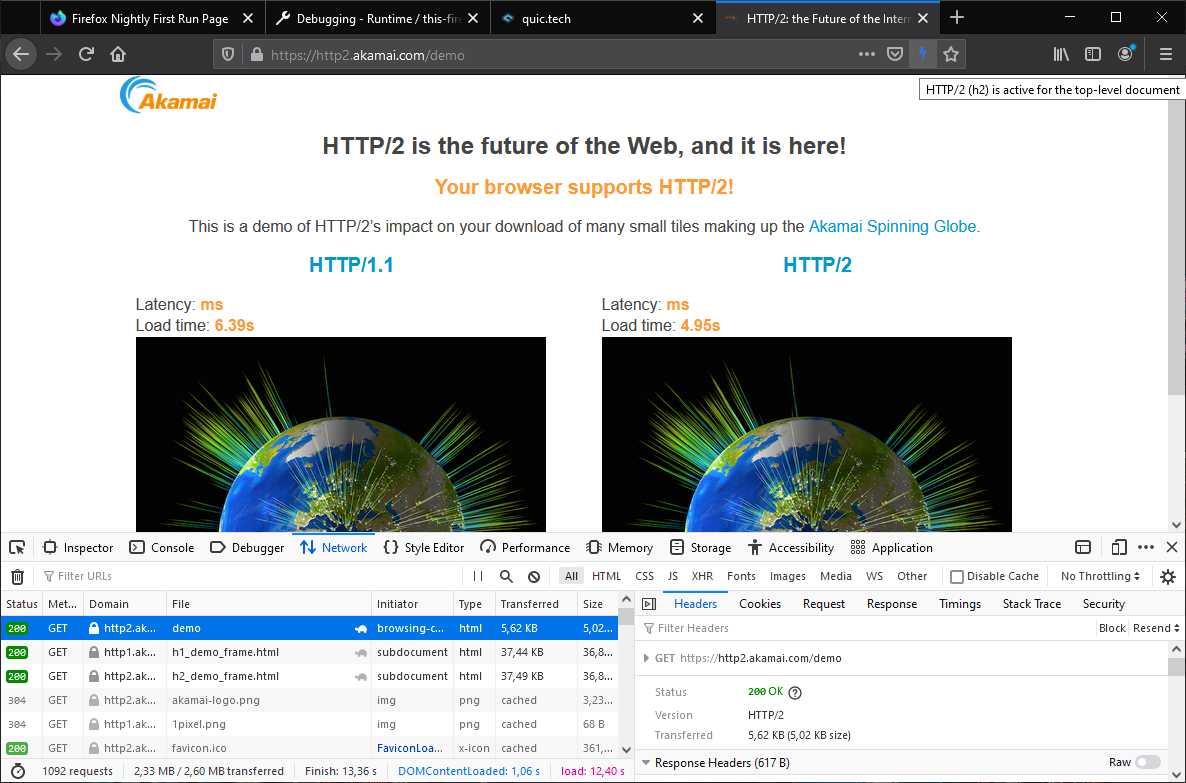The image size is (1186, 783).
Task: Go to the Firefox home page
Action: (x=117, y=54)
